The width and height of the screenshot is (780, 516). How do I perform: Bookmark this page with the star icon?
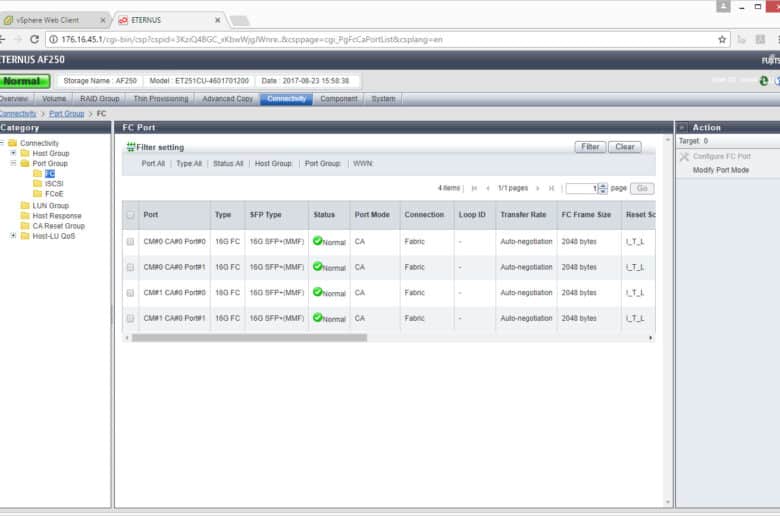(722, 39)
